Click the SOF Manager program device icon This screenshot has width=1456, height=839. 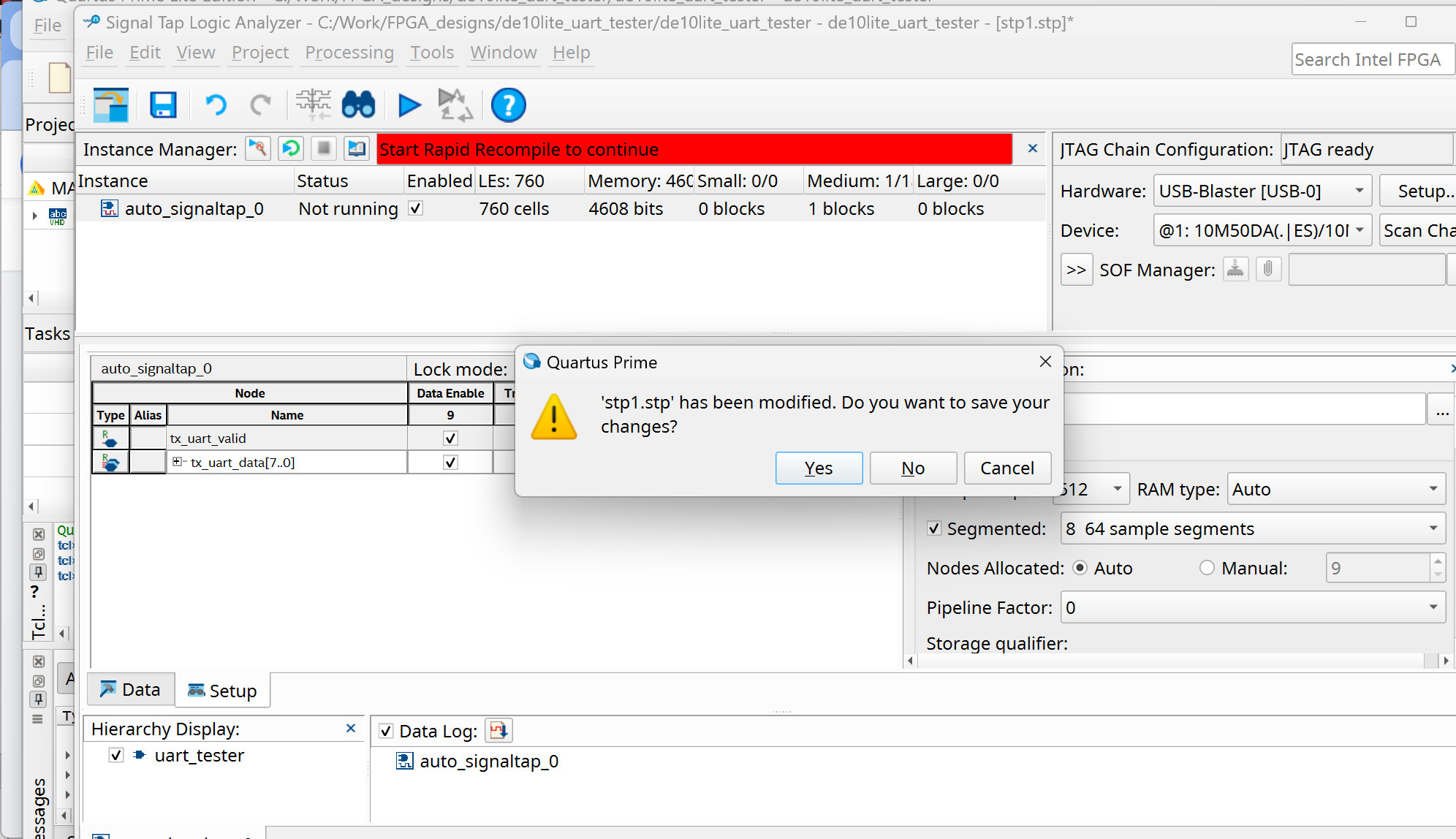click(1235, 270)
